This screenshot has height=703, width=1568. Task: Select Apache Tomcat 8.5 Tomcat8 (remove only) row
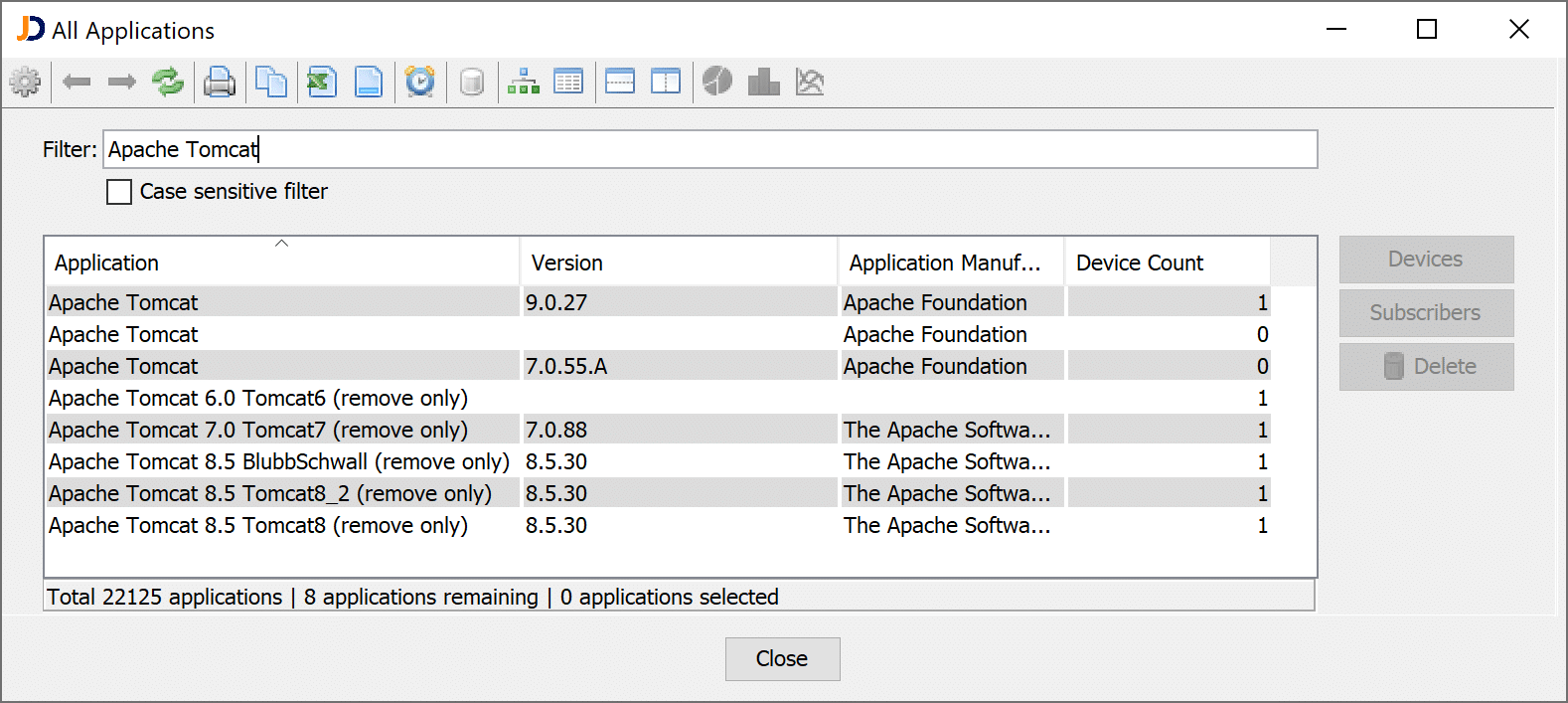coord(658,525)
